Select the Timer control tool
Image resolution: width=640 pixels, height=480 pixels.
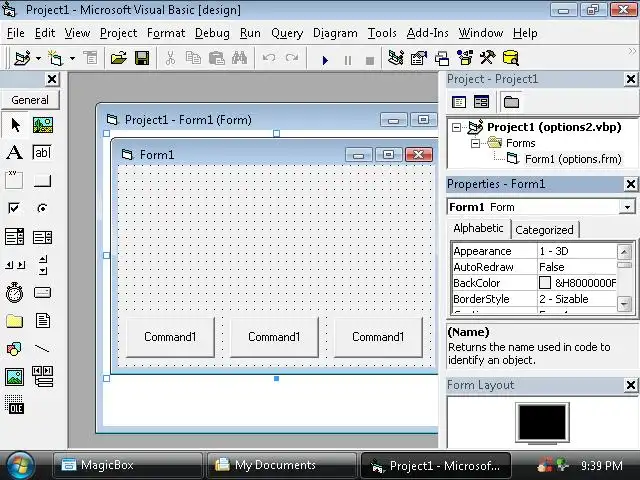[15, 293]
